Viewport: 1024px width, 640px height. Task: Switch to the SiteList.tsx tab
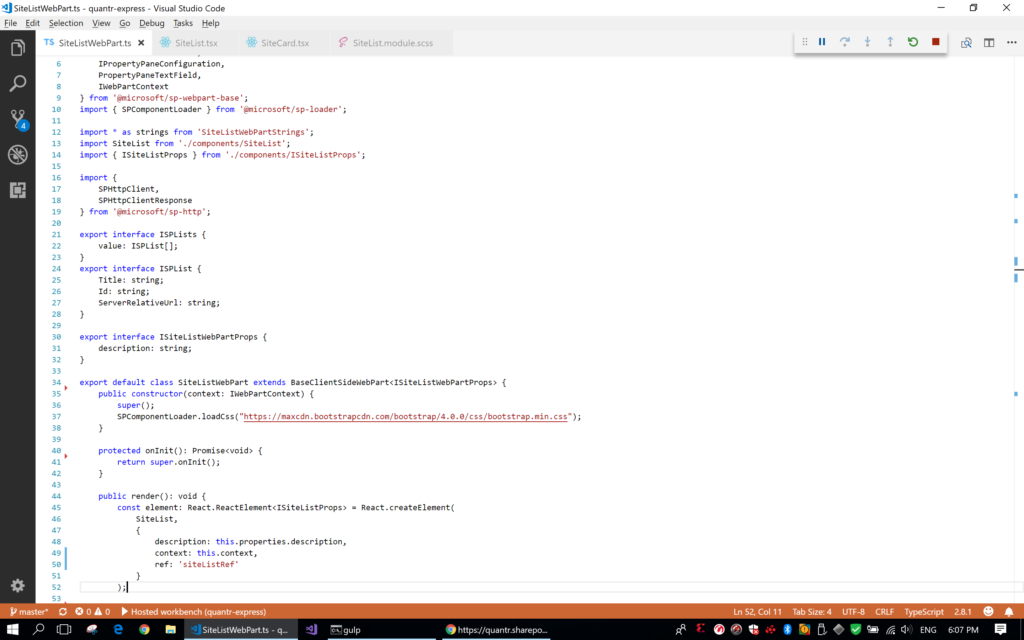tap(196, 42)
